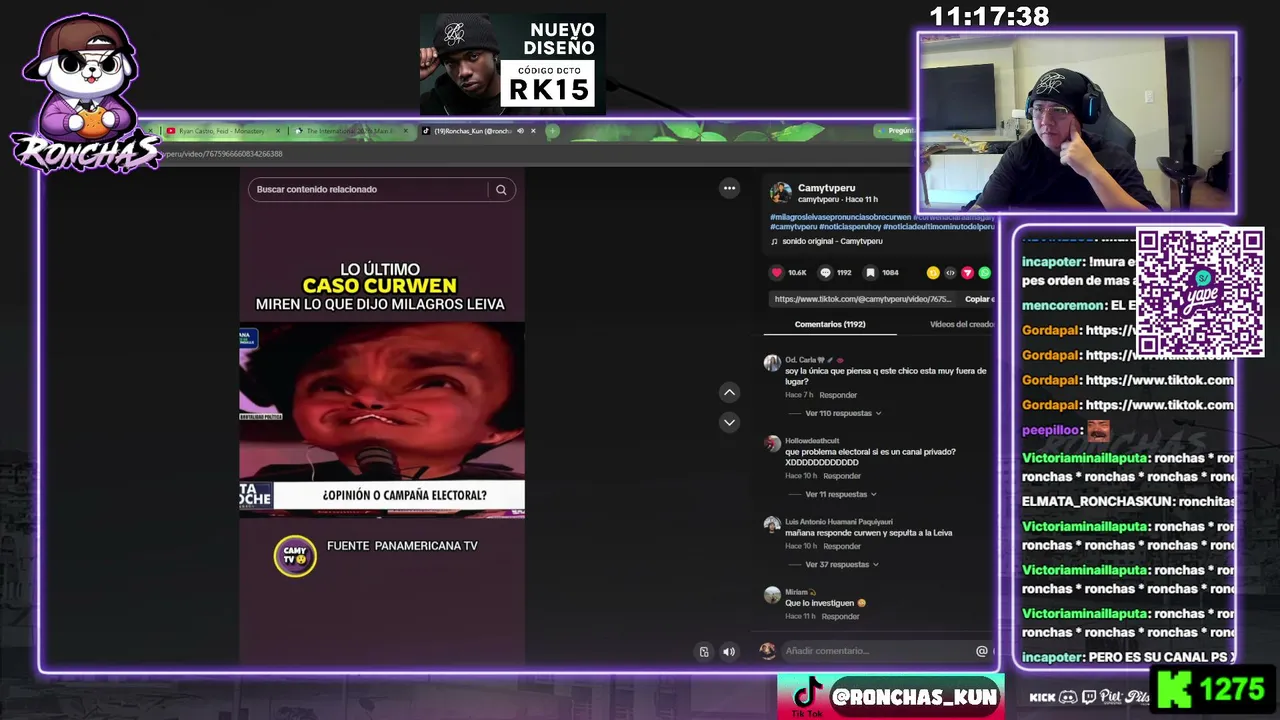Click Miriam's comment avatar

tap(772, 595)
